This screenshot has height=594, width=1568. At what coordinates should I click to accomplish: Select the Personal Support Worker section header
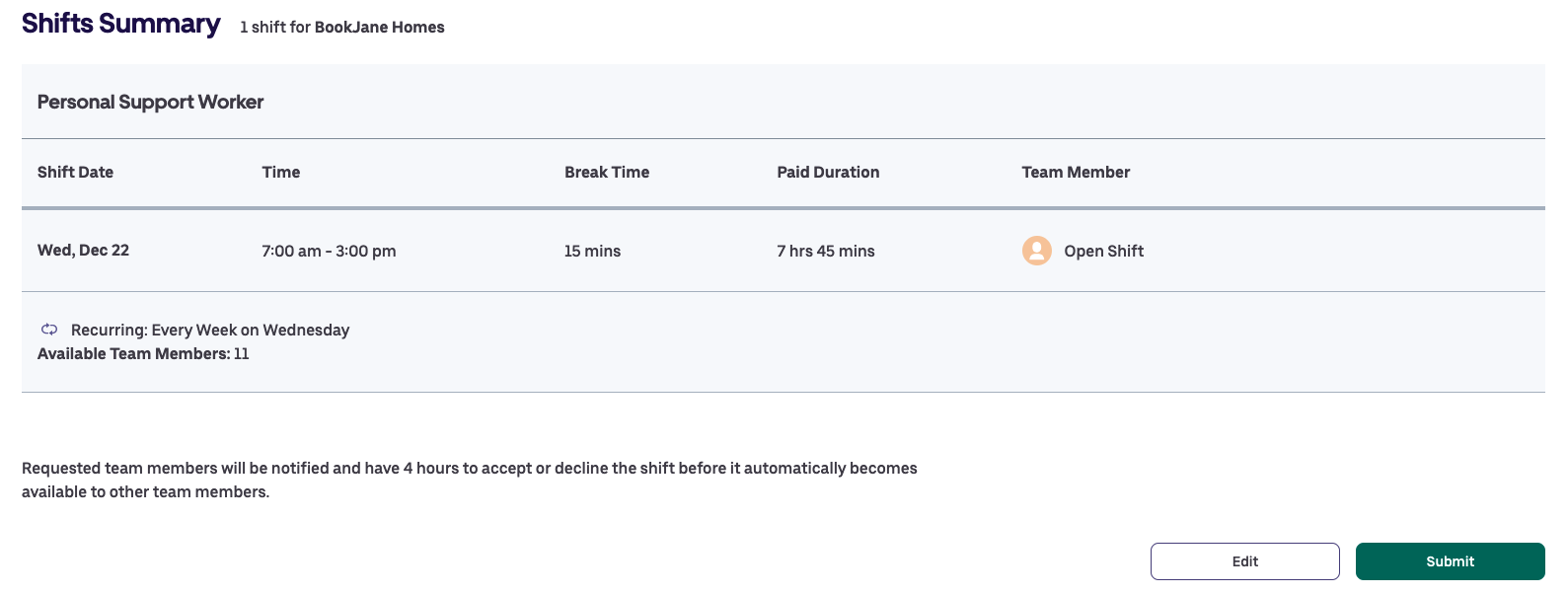point(150,102)
